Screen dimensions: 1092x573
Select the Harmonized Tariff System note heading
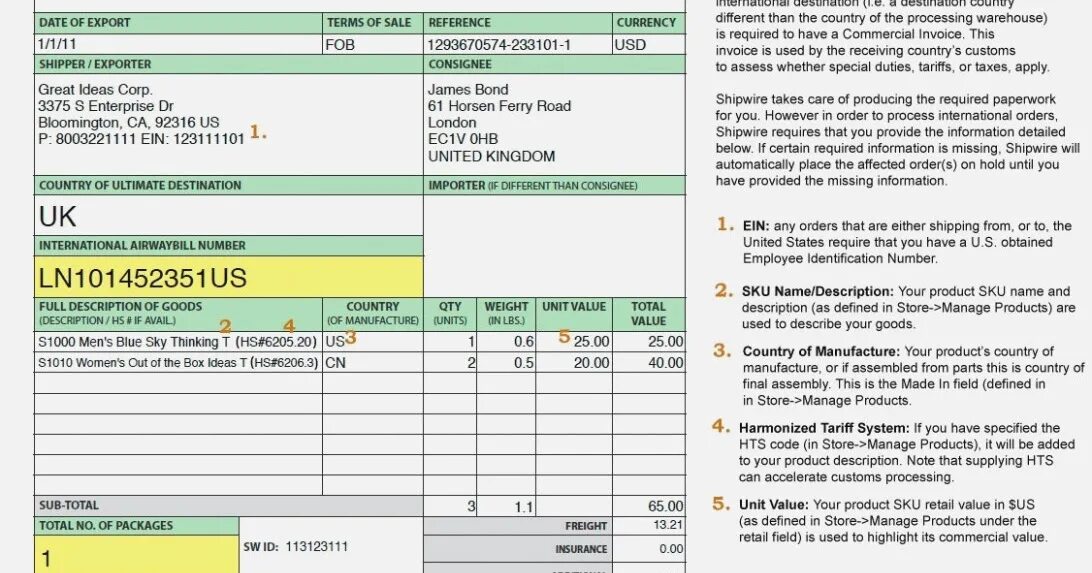click(x=824, y=428)
